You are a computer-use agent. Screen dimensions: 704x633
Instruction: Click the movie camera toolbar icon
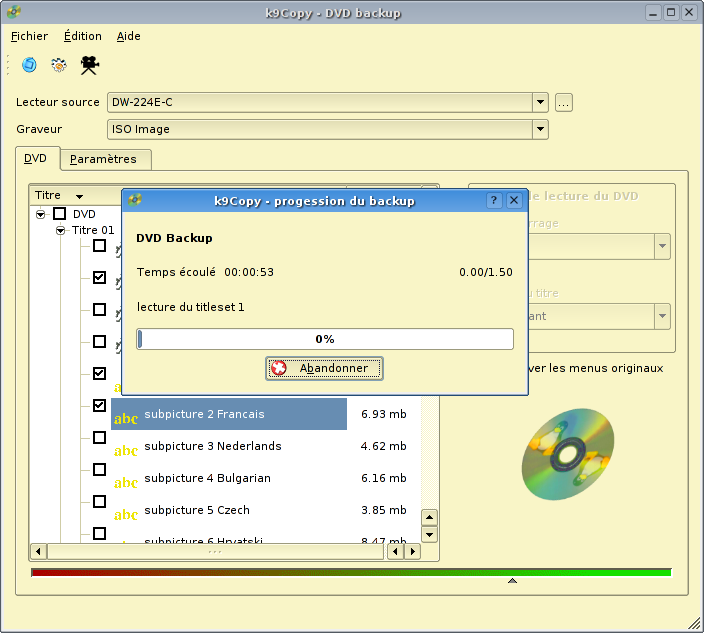pyautogui.click(x=89, y=65)
